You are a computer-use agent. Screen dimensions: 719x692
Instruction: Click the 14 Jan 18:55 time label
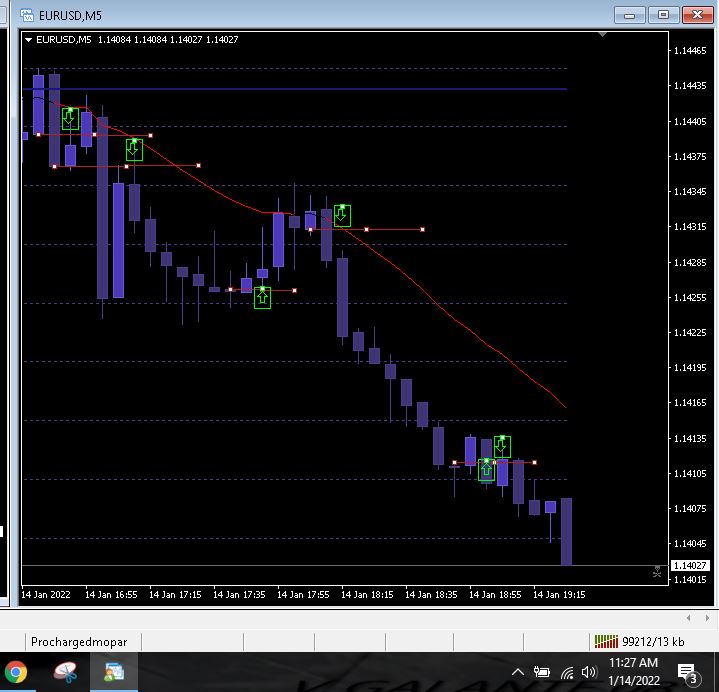495,595
